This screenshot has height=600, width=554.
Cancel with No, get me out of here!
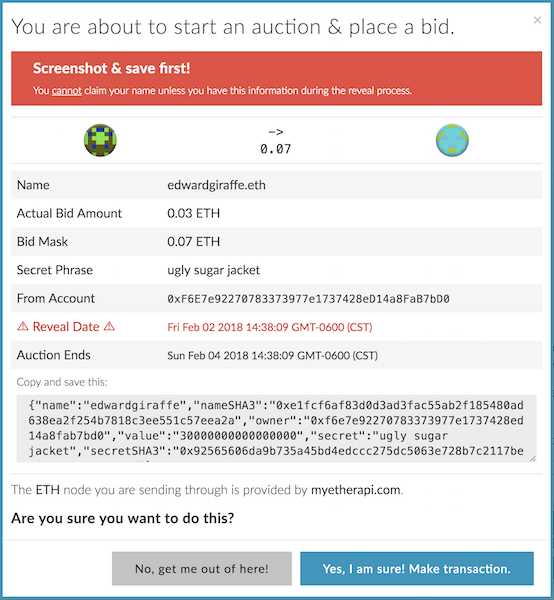coord(202,568)
